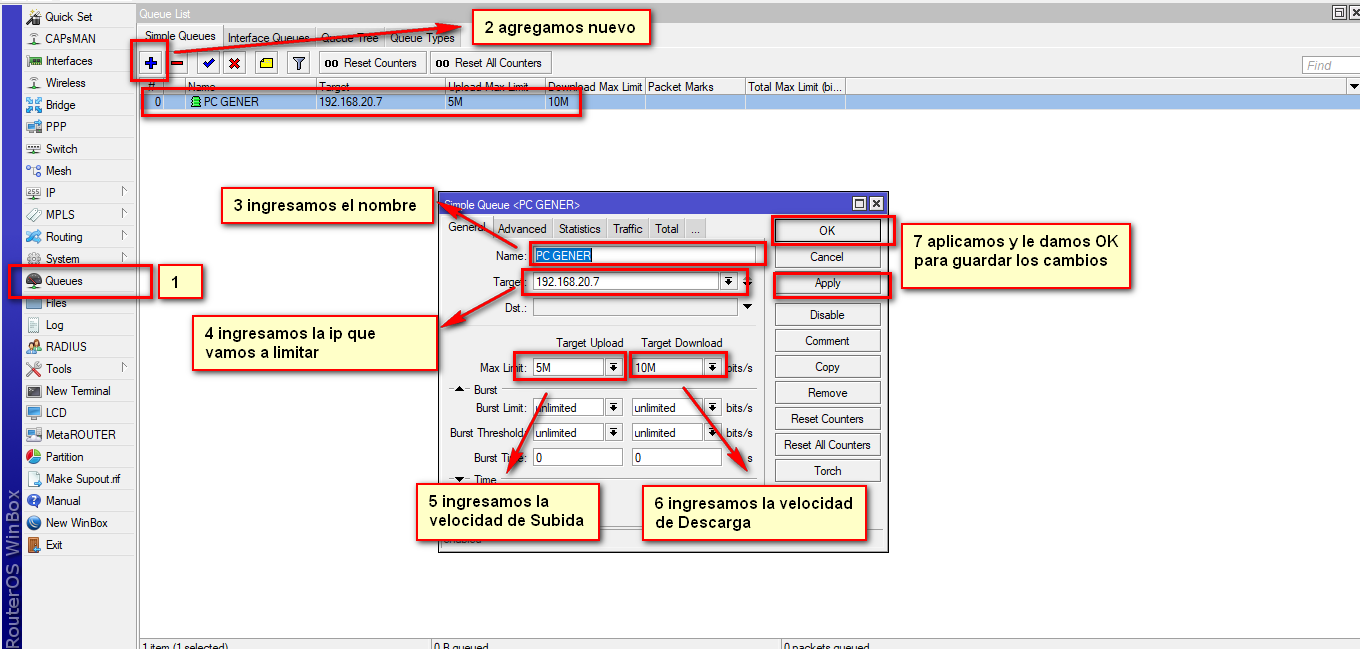
Task: Click Reset All Counters in toolbar
Action: [x=489, y=63]
